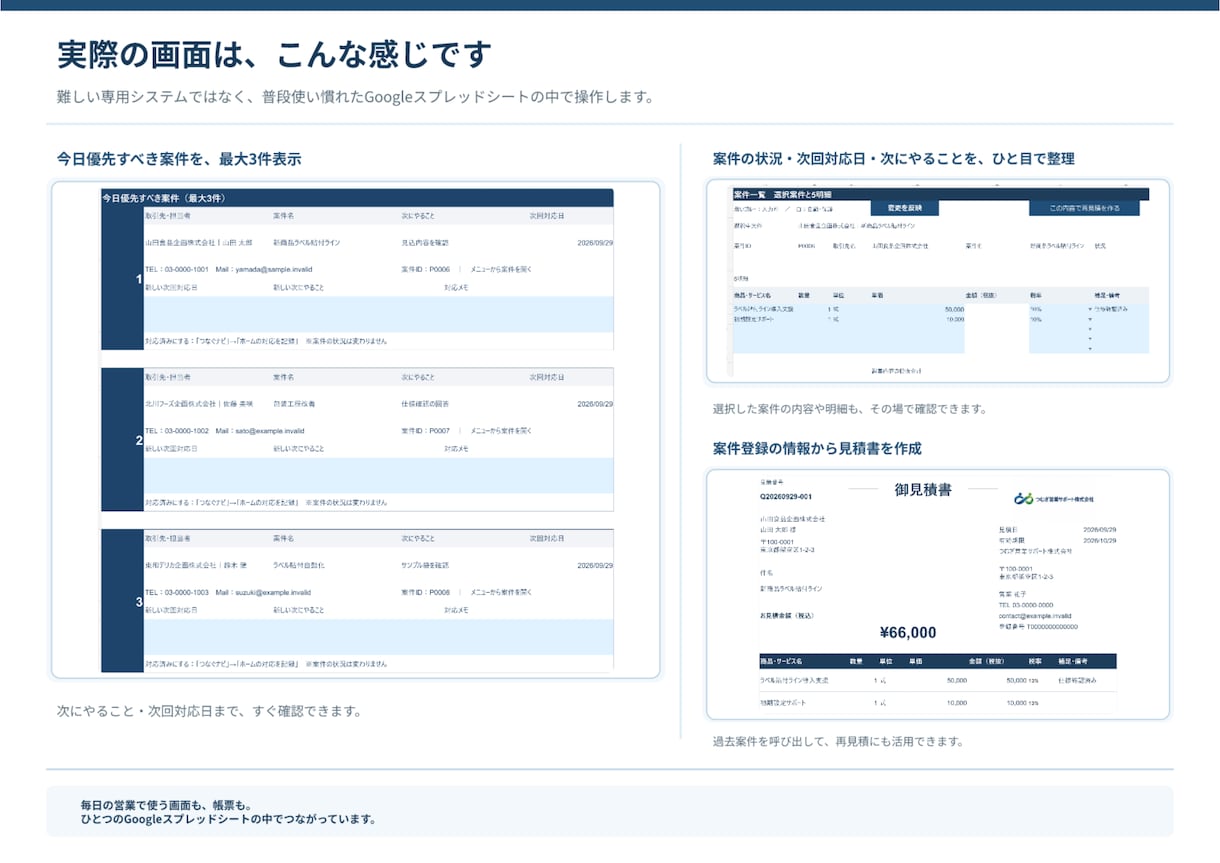The image size is (1220, 863).
Task: Click the 今日優先すべき案件（最大3件） table header
Action: pos(358,198)
